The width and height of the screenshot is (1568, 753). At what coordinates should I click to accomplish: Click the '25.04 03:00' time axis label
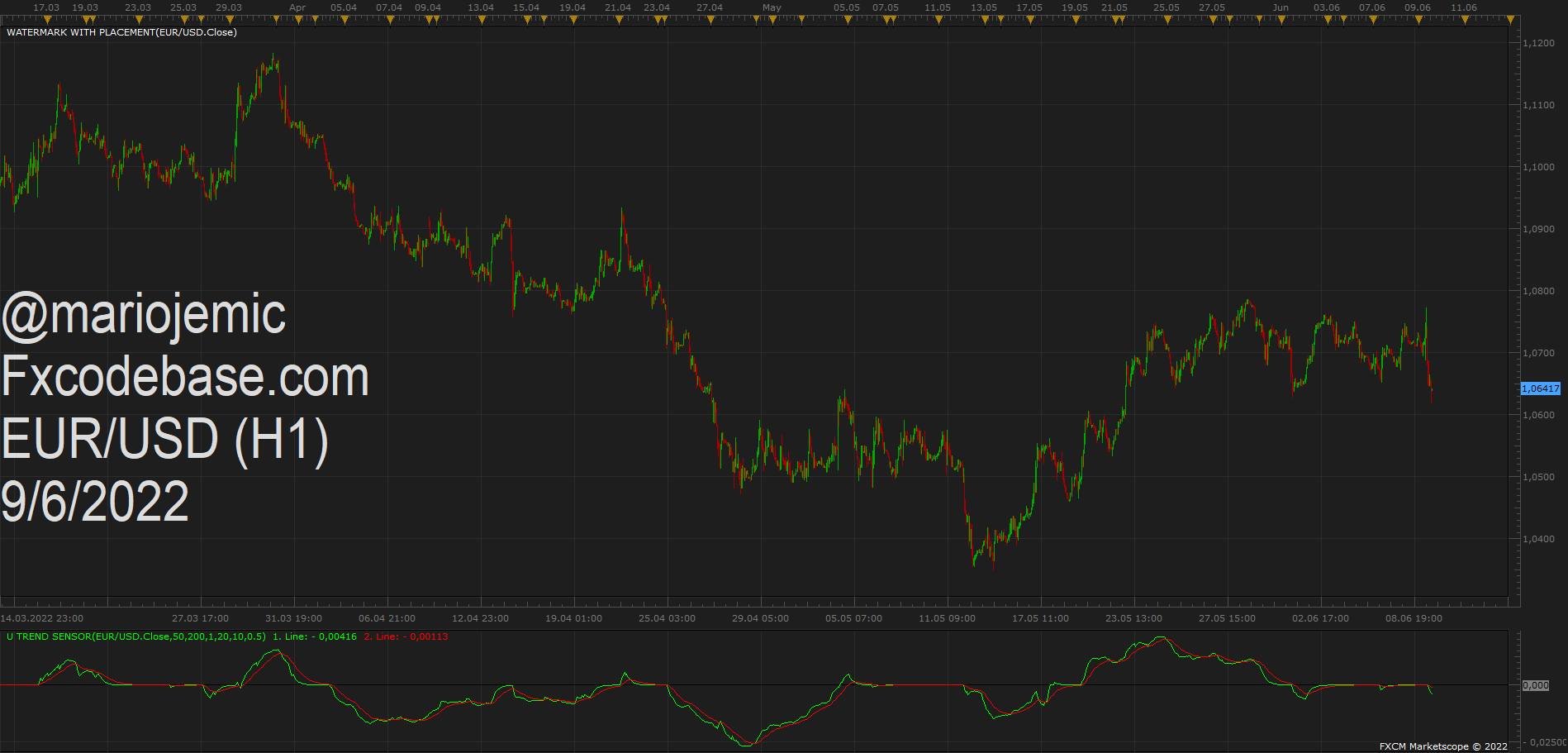[x=668, y=618]
